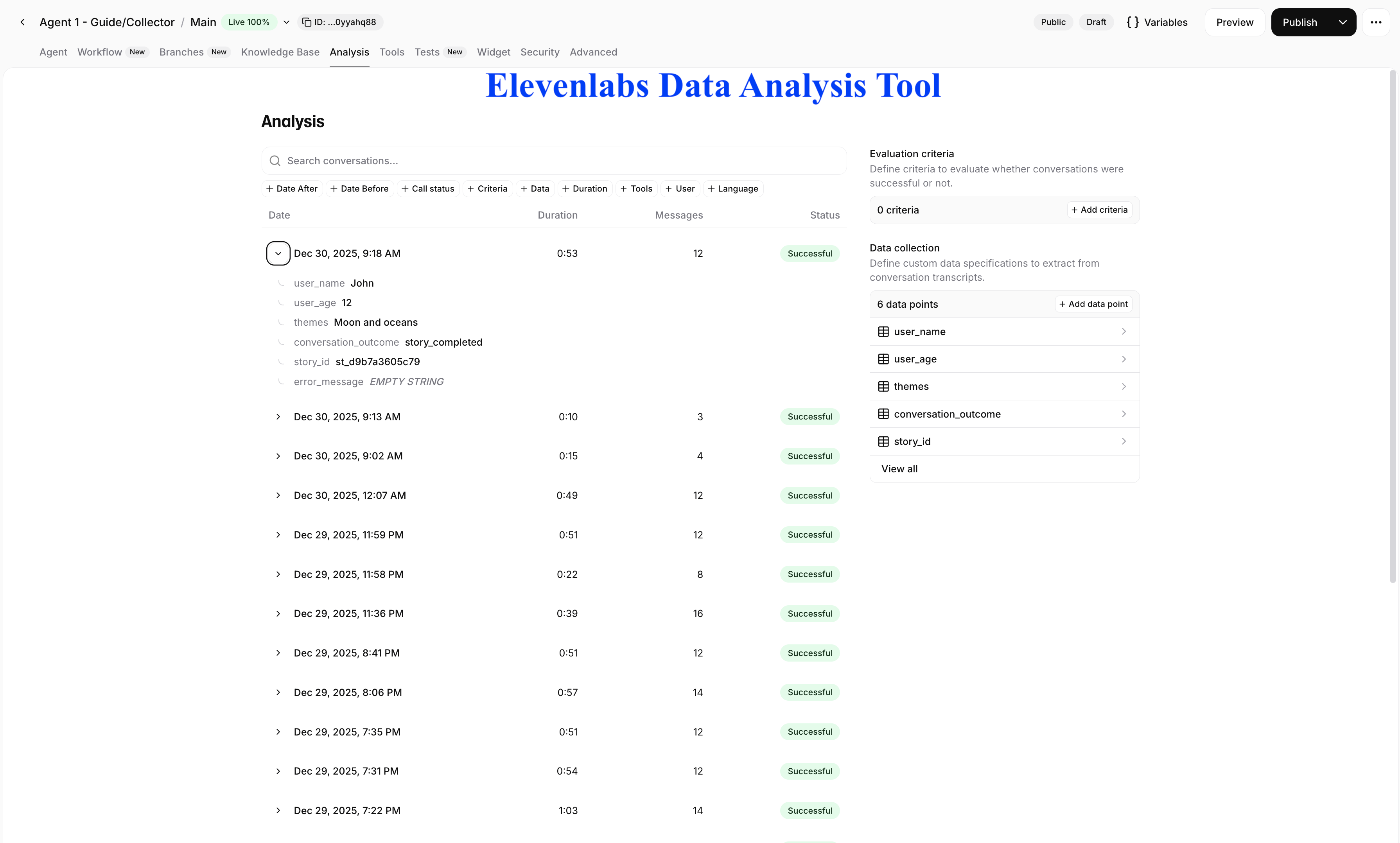Expand the Dec 30 9:13 AM conversation row
The image size is (1400, 843).
[278, 417]
